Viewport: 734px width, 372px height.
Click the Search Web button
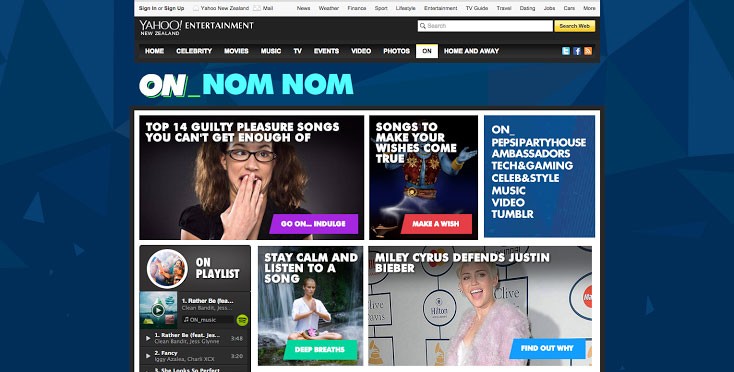click(x=574, y=26)
